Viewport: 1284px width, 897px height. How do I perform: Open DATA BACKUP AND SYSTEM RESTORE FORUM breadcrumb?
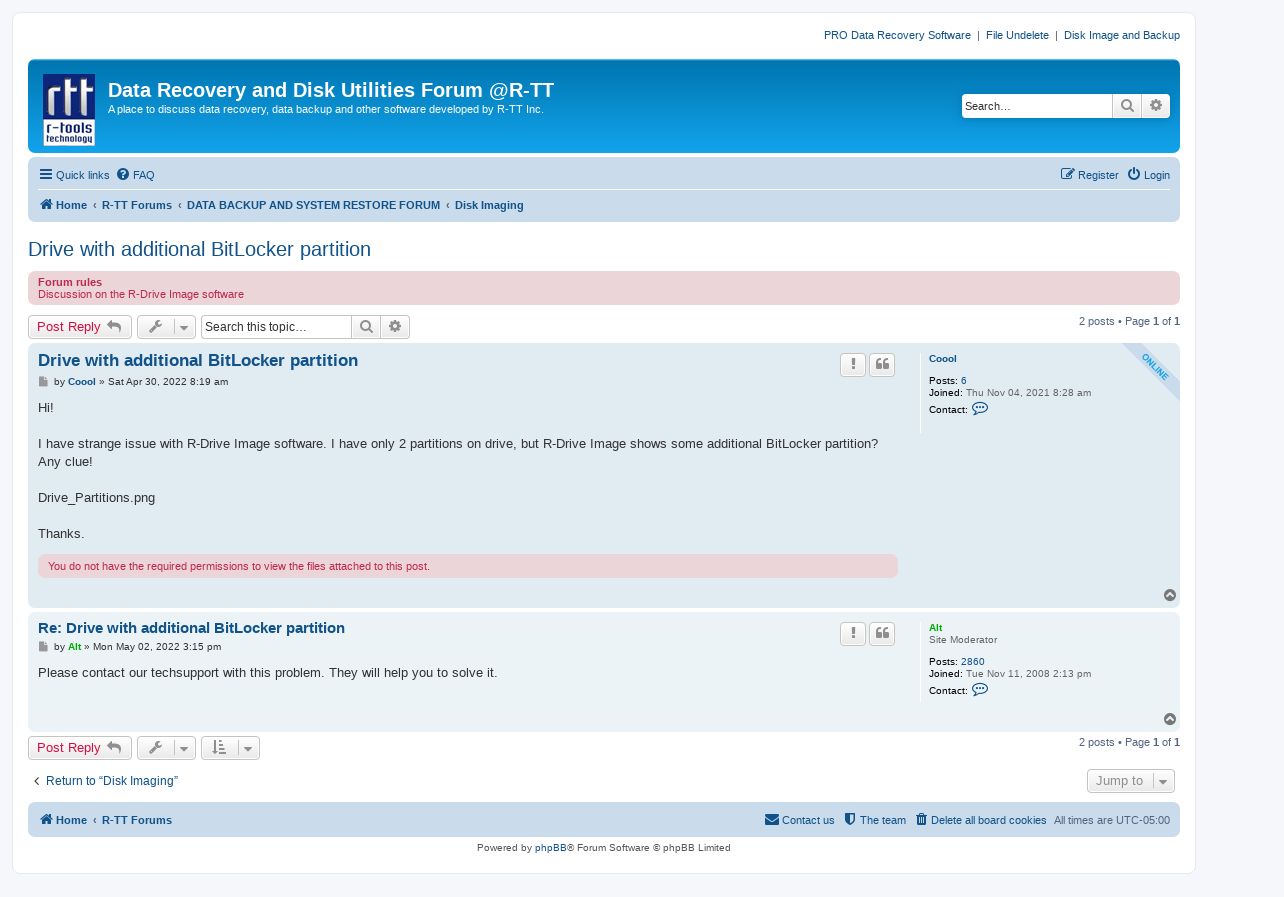coord(313,205)
